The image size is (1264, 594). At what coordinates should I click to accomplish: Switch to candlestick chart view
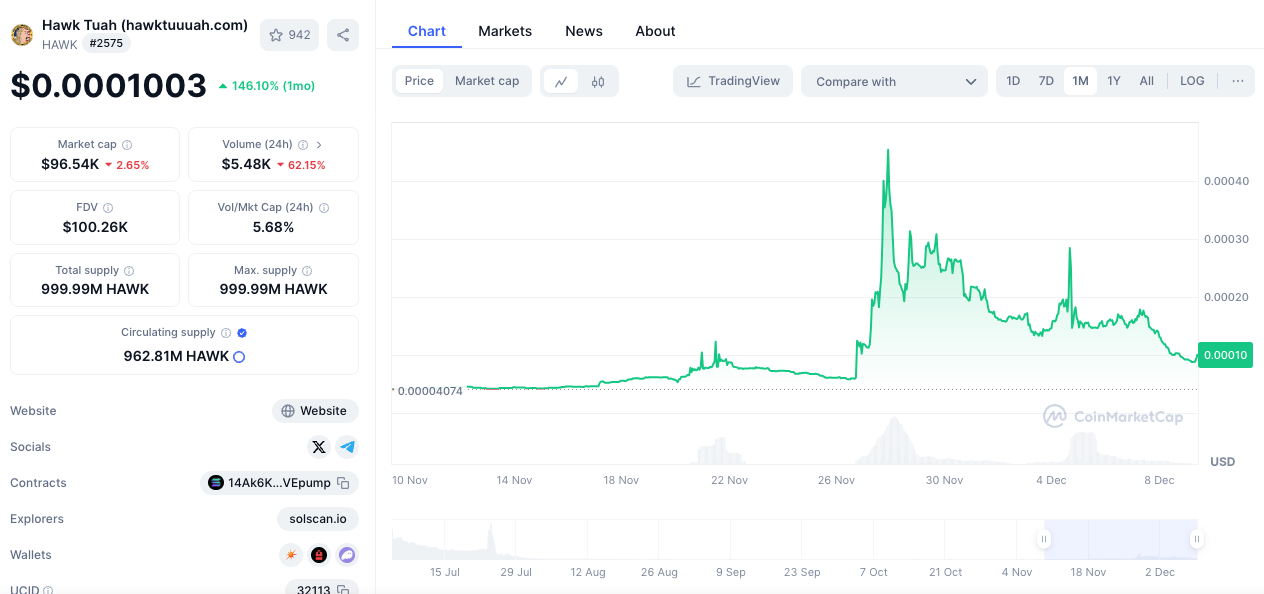[x=598, y=81]
